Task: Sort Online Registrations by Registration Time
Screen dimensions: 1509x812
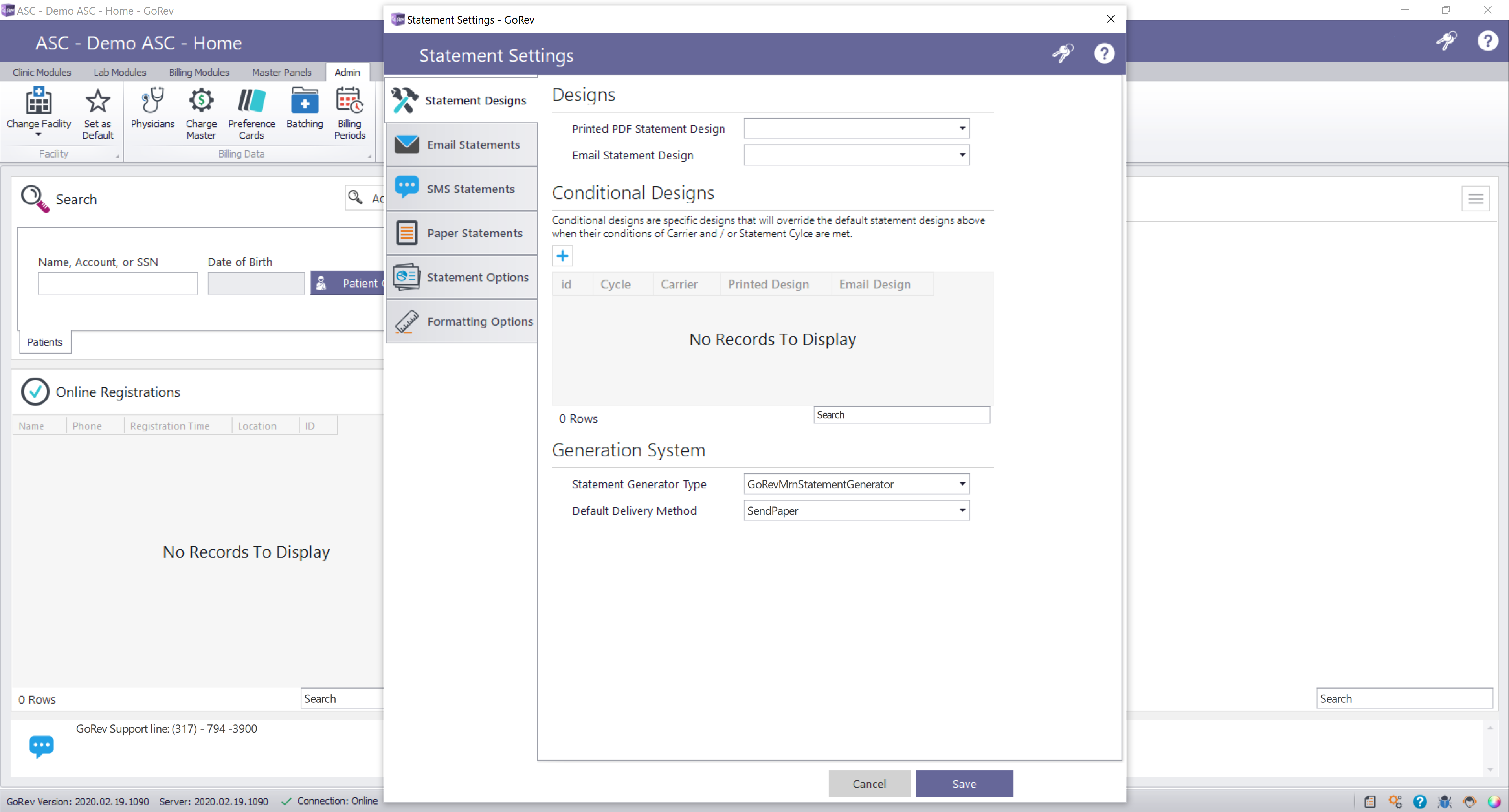Action: [x=178, y=425]
